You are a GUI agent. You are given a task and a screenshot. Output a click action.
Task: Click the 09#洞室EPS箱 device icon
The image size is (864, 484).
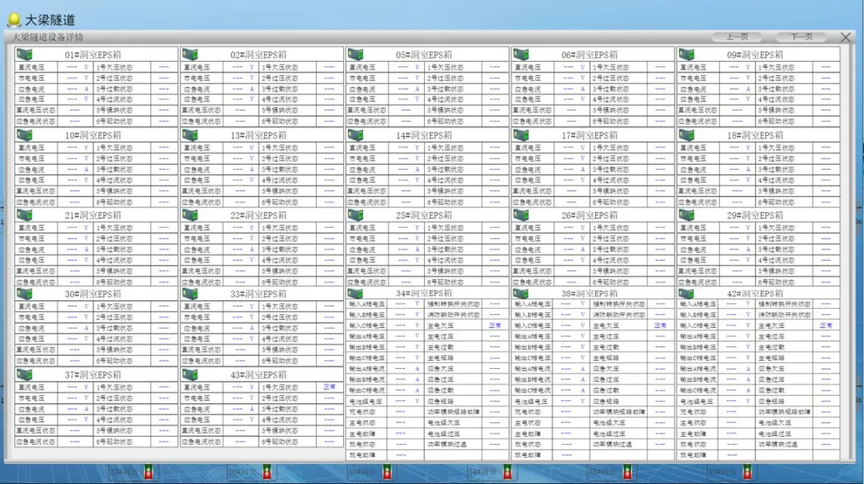(686, 55)
